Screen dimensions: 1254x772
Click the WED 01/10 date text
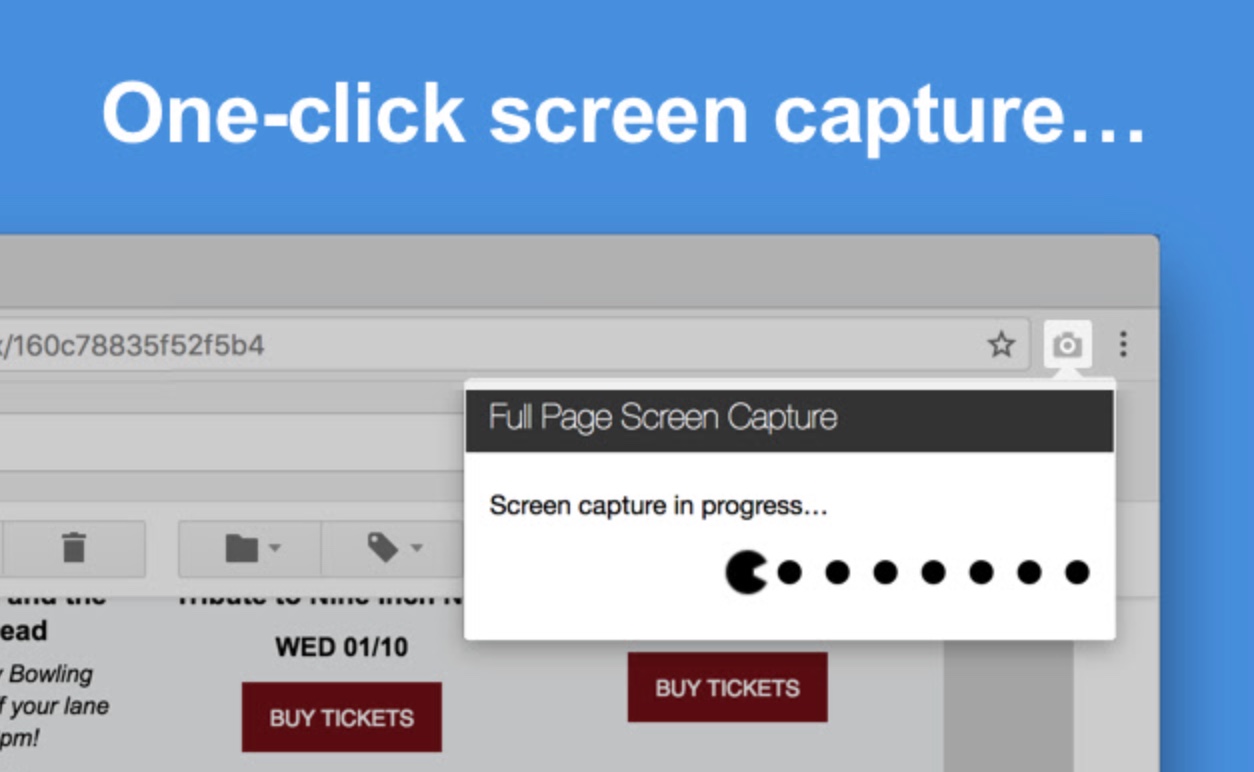341,647
